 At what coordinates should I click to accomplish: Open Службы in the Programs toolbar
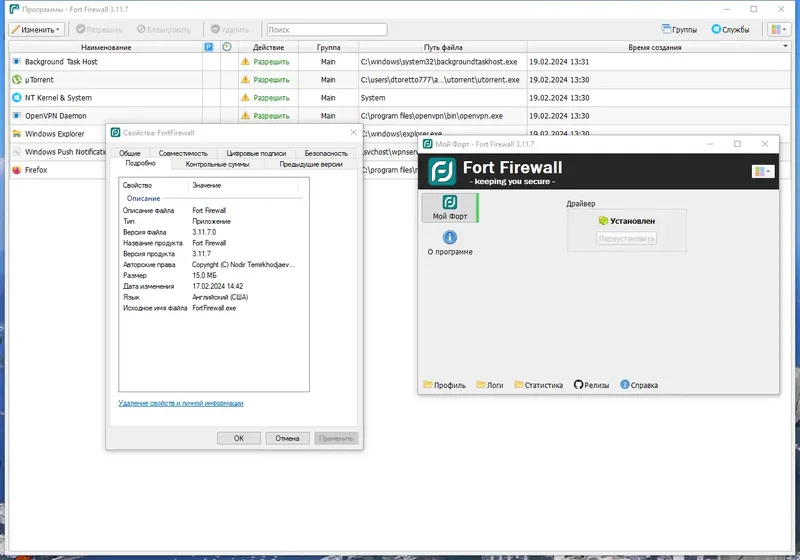click(731, 30)
